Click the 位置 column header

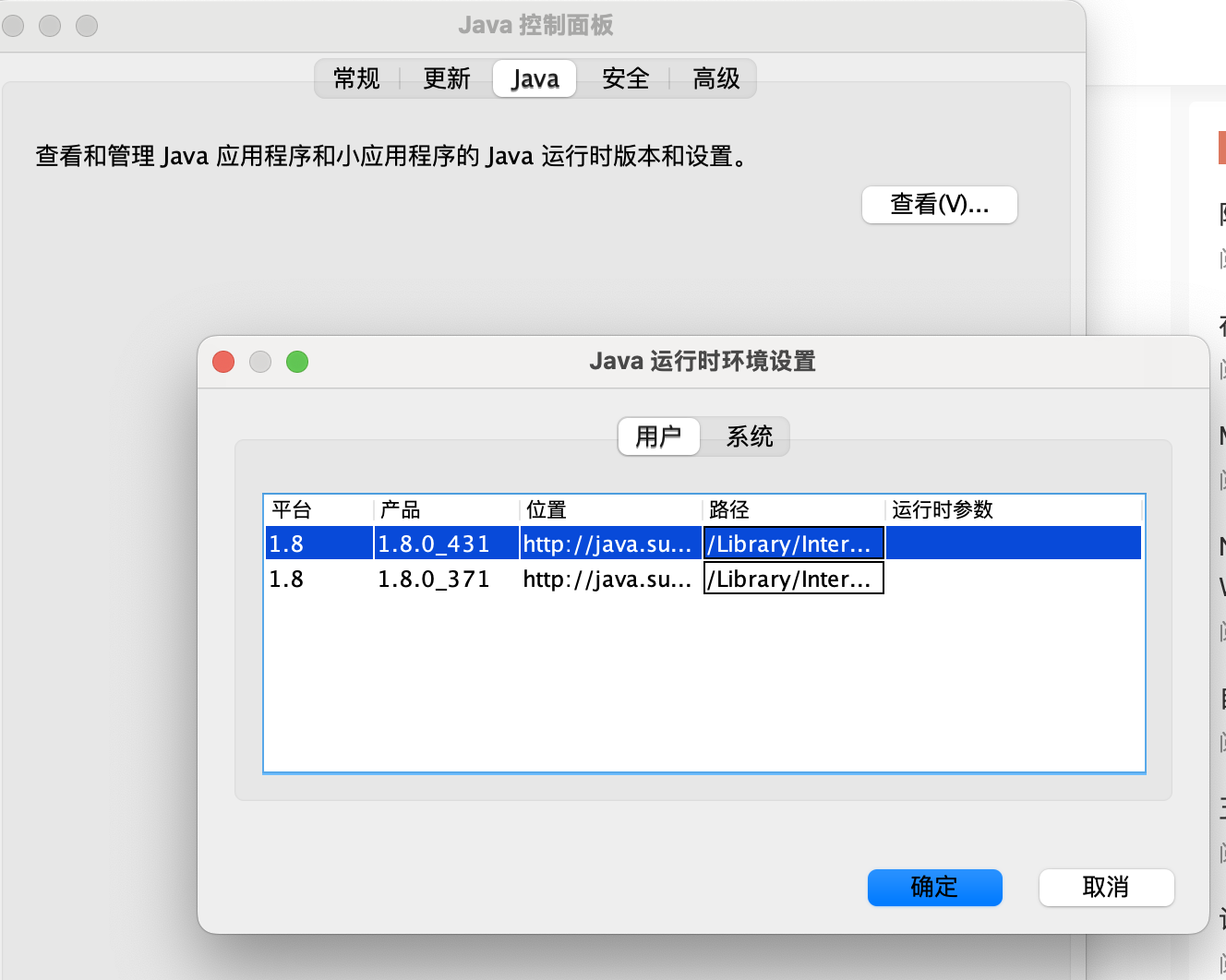[x=611, y=509]
